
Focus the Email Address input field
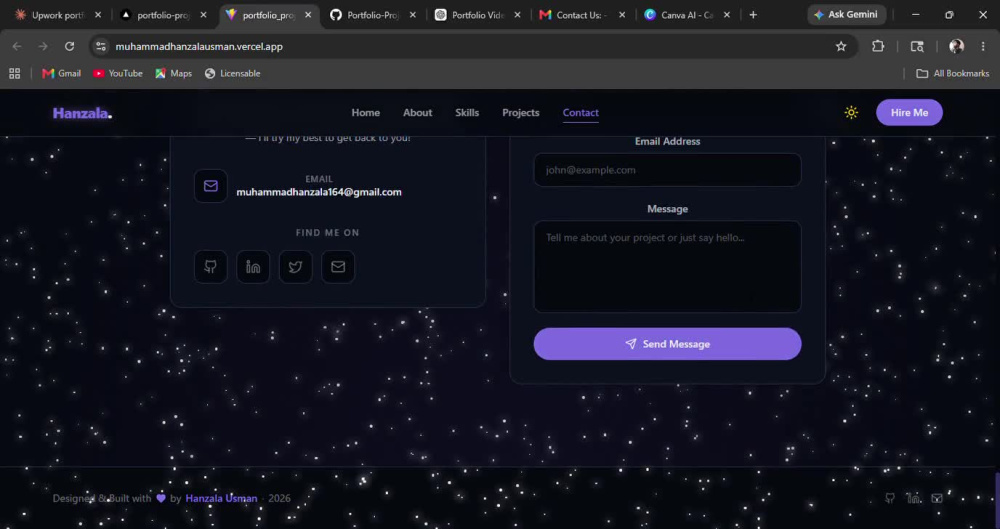point(667,170)
